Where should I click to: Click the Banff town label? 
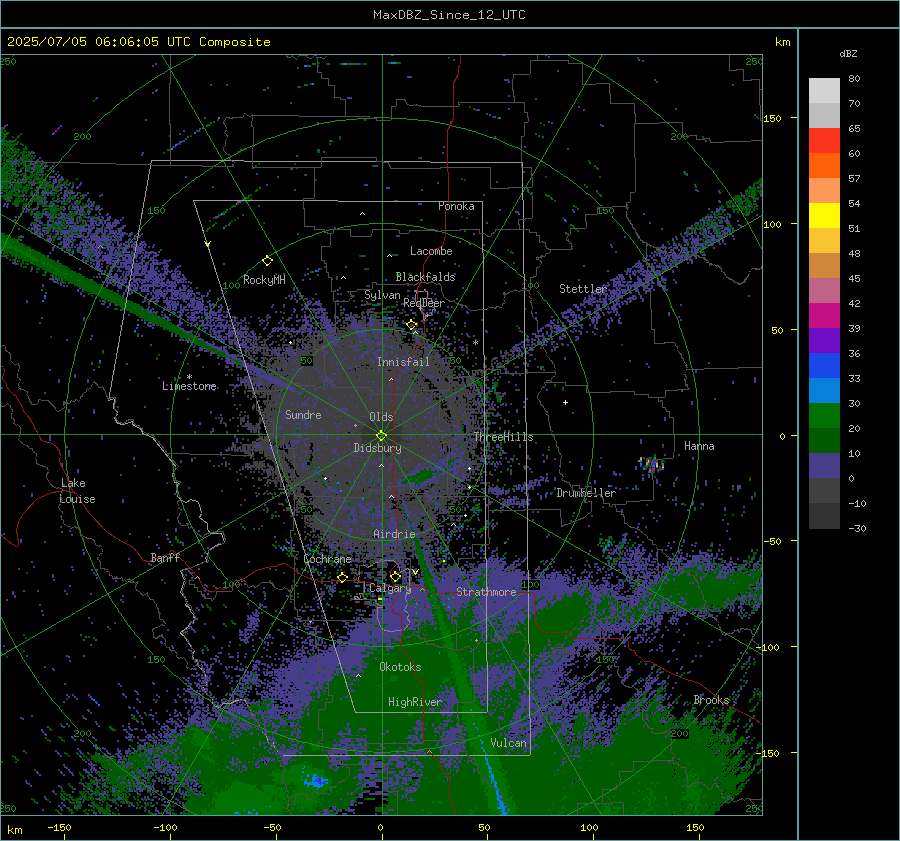(165, 557)
